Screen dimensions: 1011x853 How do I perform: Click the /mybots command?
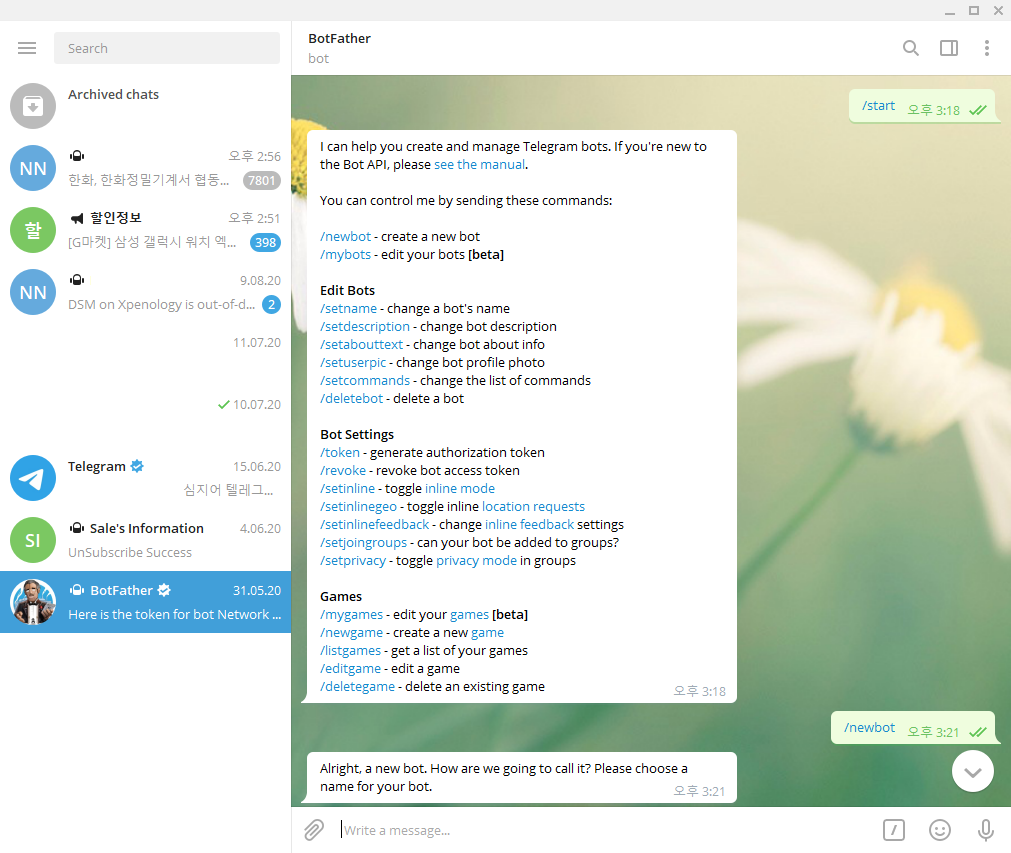346,255
